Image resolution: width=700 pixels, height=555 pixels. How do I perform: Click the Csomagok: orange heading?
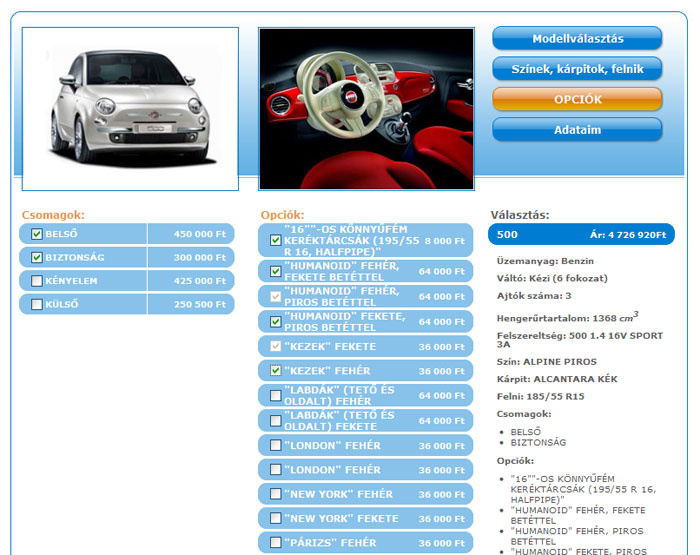point(53,215)
